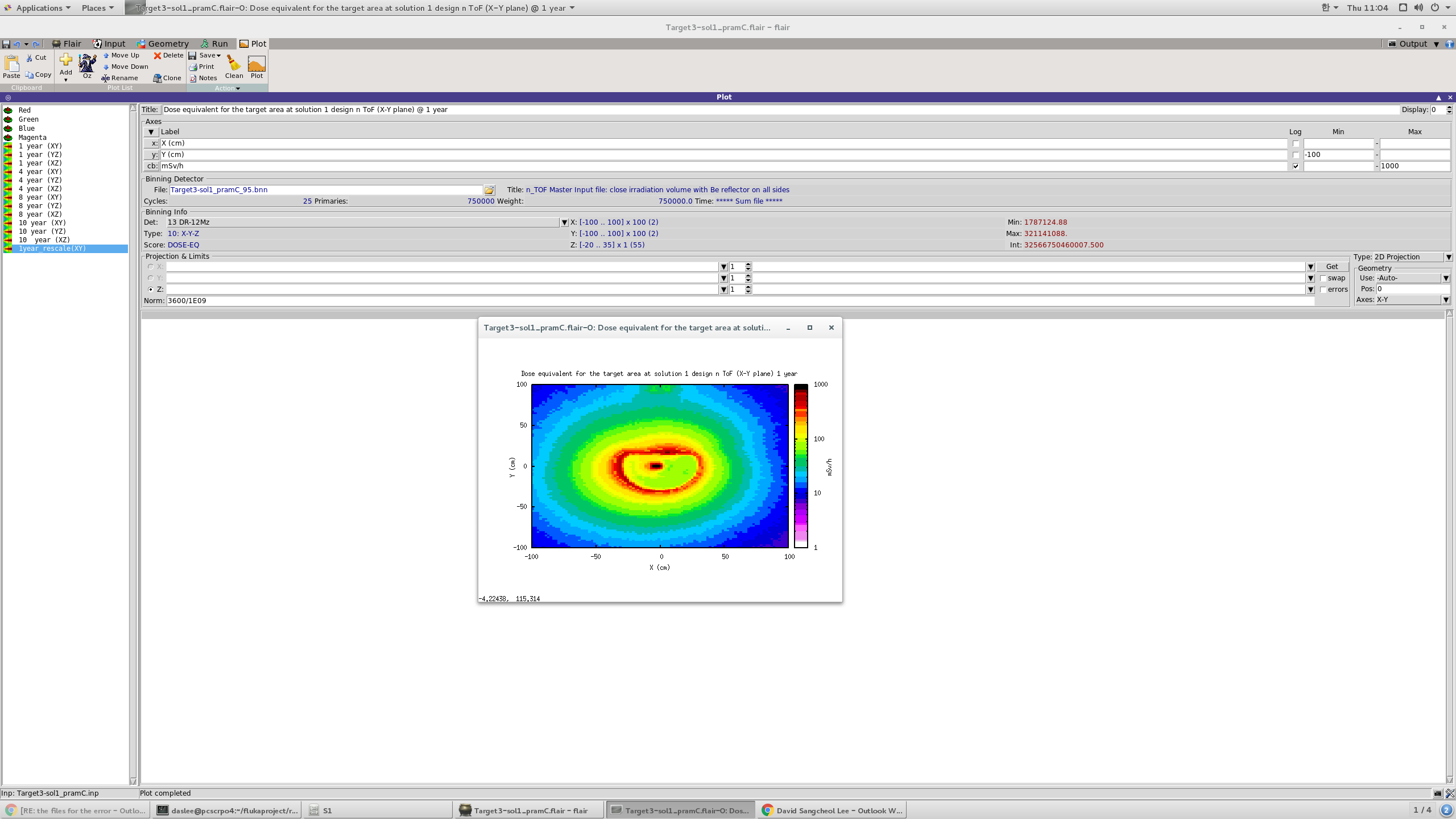The image size is (1456, 819).
Task: Redo action in quick toolbar
Action: [36, 44]
